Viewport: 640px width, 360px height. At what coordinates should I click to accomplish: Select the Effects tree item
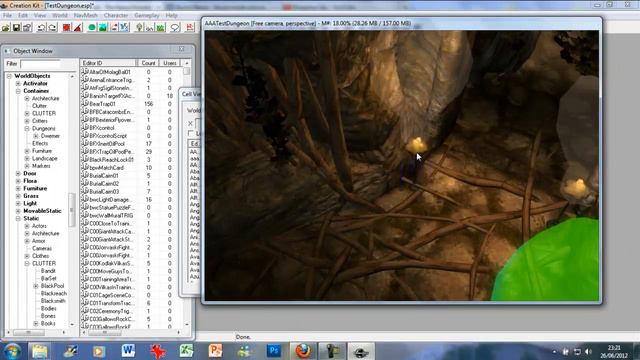(x=40, y=143)
